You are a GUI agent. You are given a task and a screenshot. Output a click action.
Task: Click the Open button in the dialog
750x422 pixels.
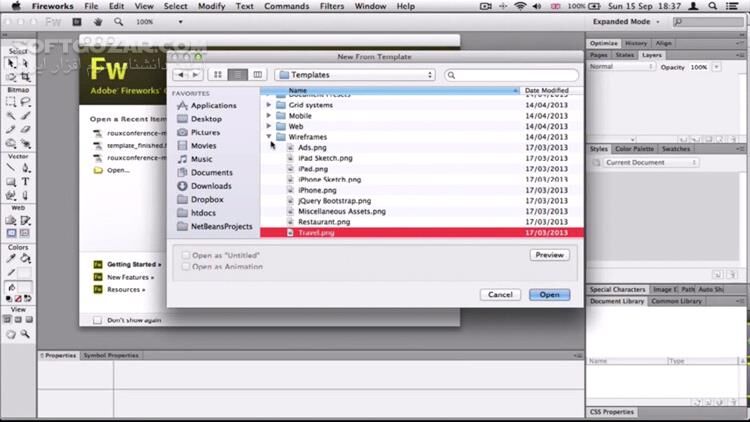(550, 295)
